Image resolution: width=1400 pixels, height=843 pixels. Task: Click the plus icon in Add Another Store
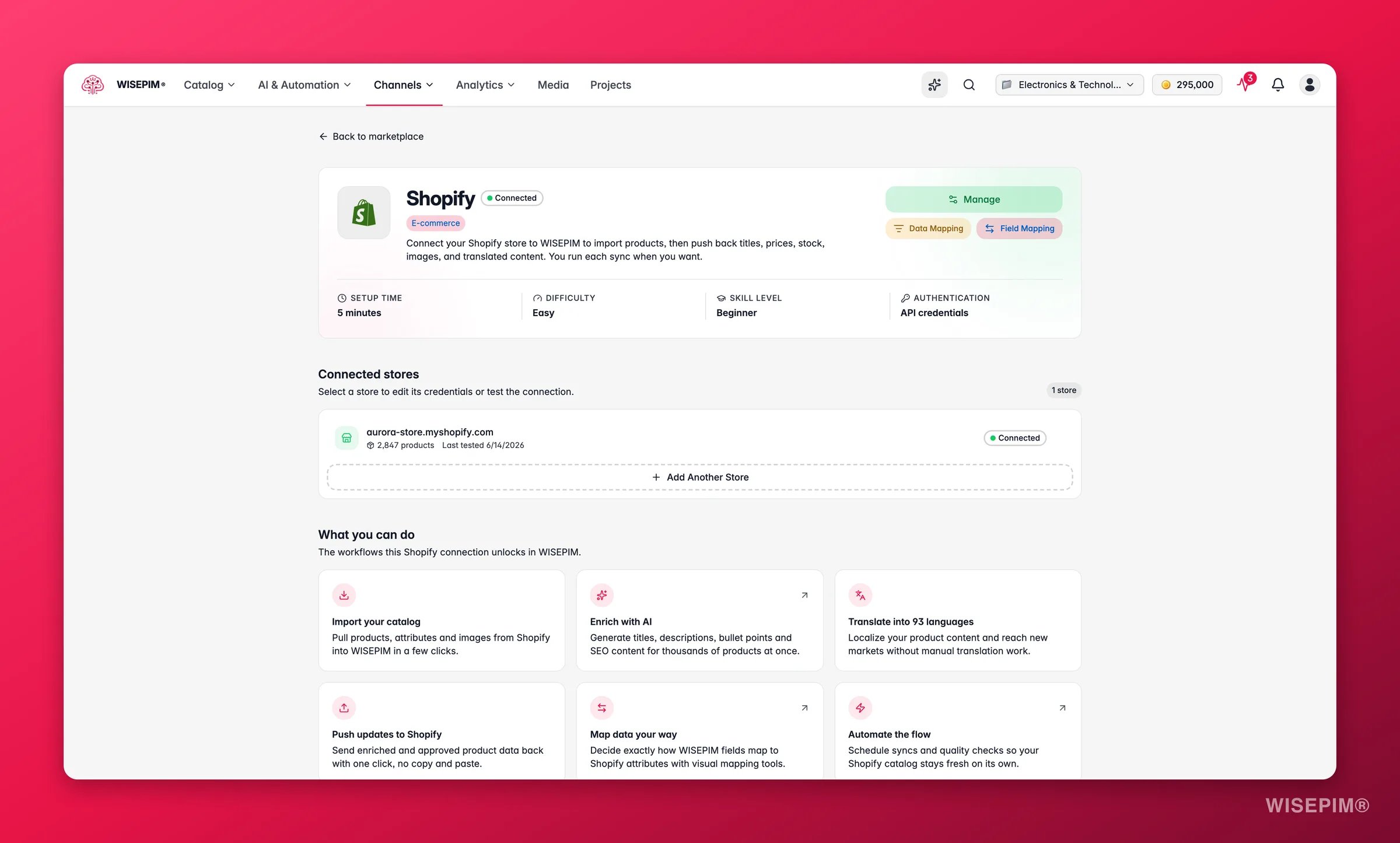(656, 477)
